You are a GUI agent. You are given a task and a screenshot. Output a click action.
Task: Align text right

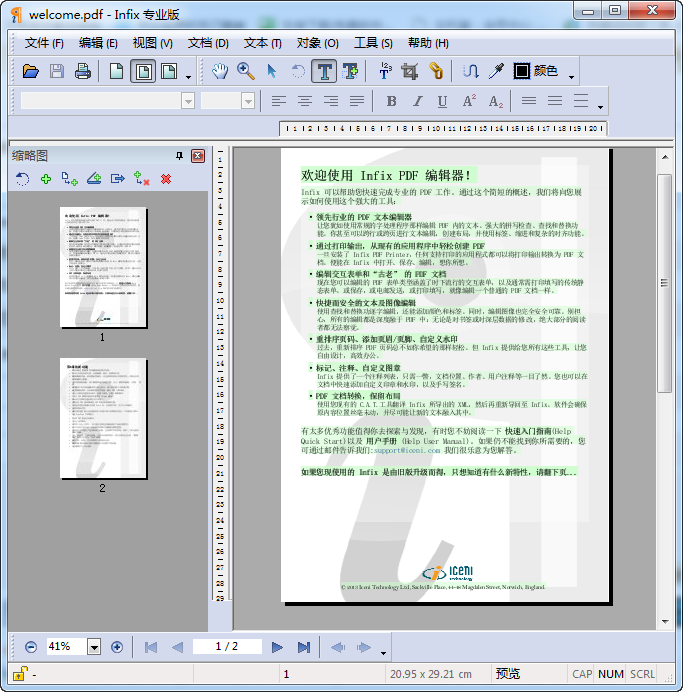click(x=331, y=101)
